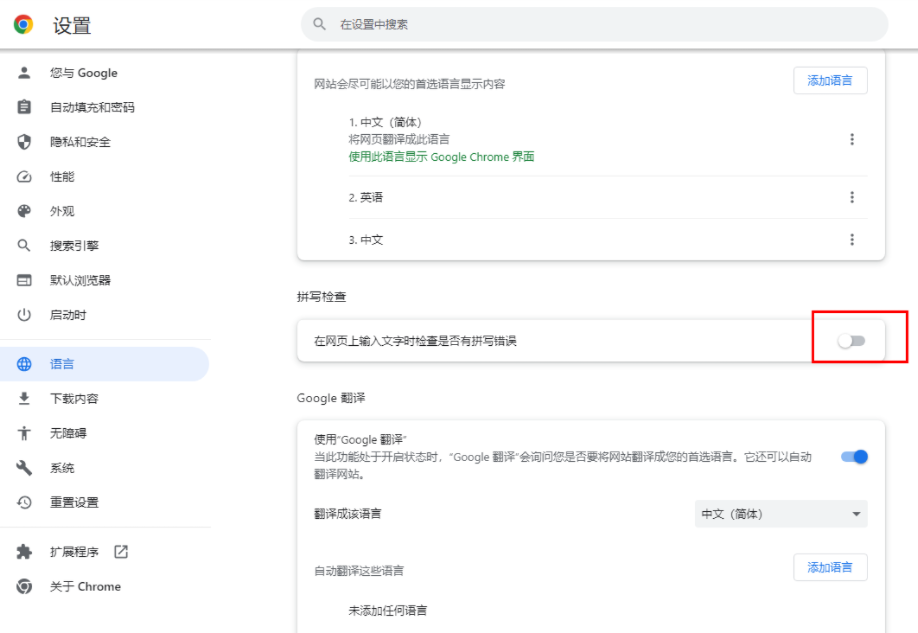Viewport: 918px width, 633px height.
Task: Click the wrench icon for 系统
Action: coord(24,467)
